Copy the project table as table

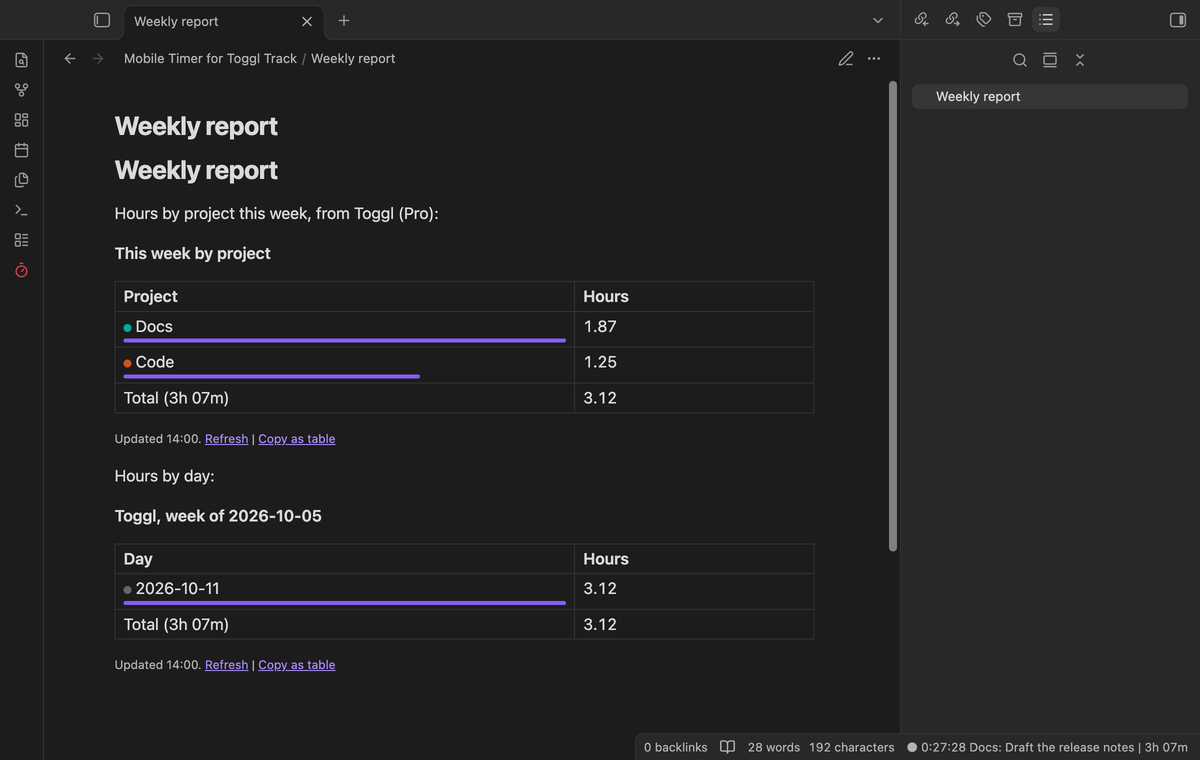297,439
